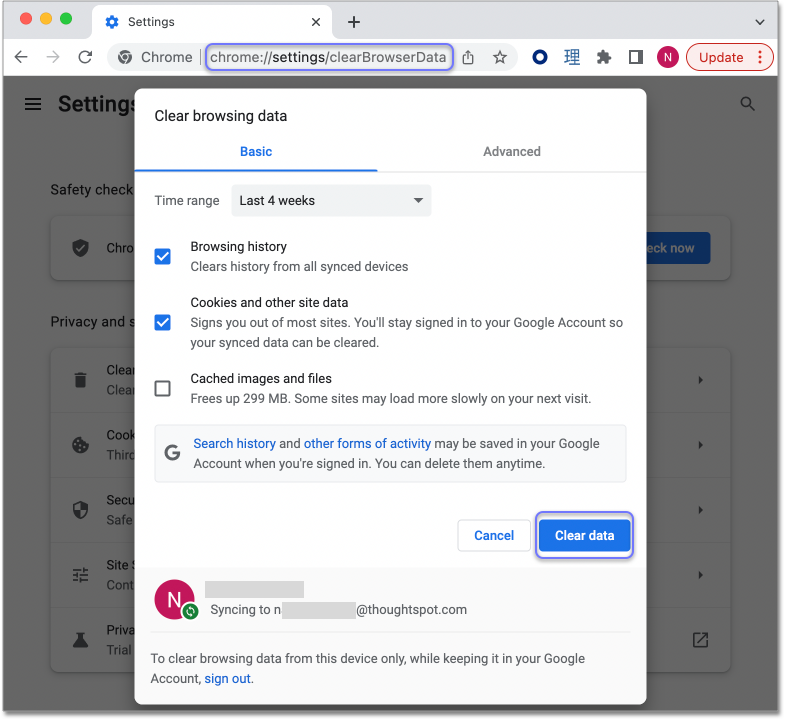The height and width of the screenshot is (720, 785).
Task: Open the Chrome Update menu
Action: 730,57
